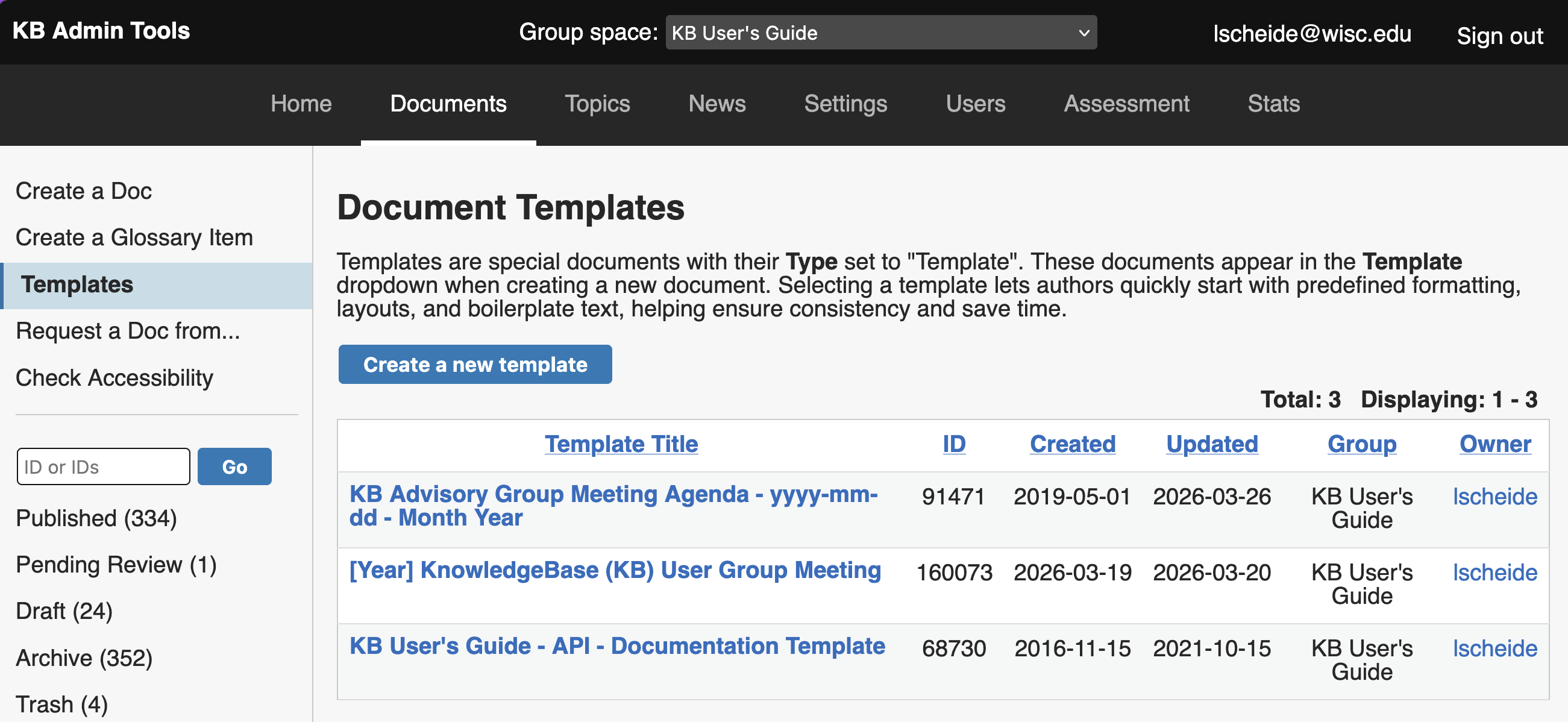Click updated date 2026-03-26

(x=1212, y=497)
